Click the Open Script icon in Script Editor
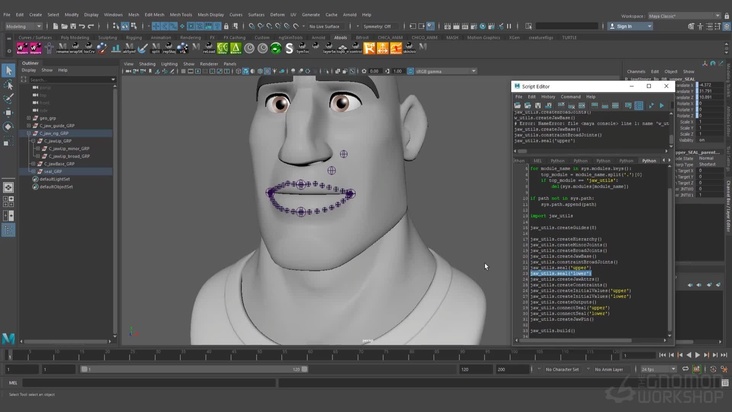The width and height of the screenshot is (732, 412). pyautogui.click(x=518, y=105)
